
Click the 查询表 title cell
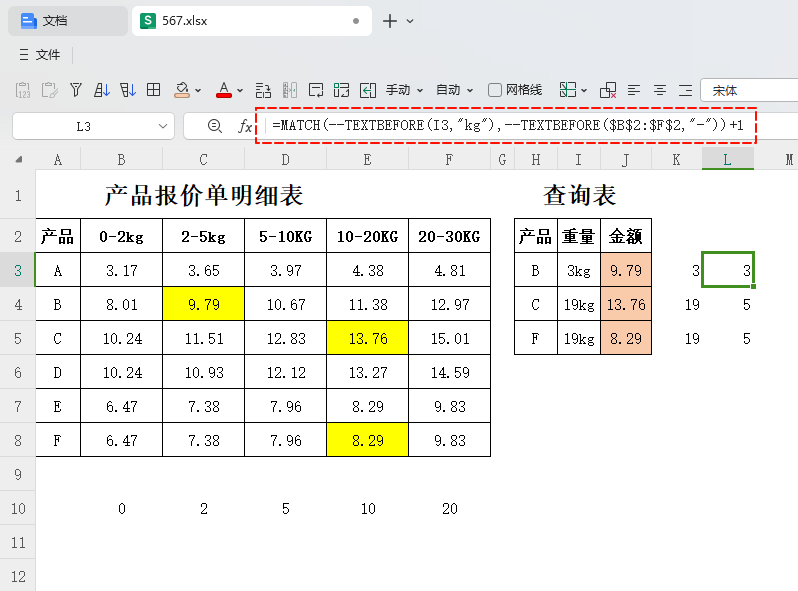[x=579, y=195]
